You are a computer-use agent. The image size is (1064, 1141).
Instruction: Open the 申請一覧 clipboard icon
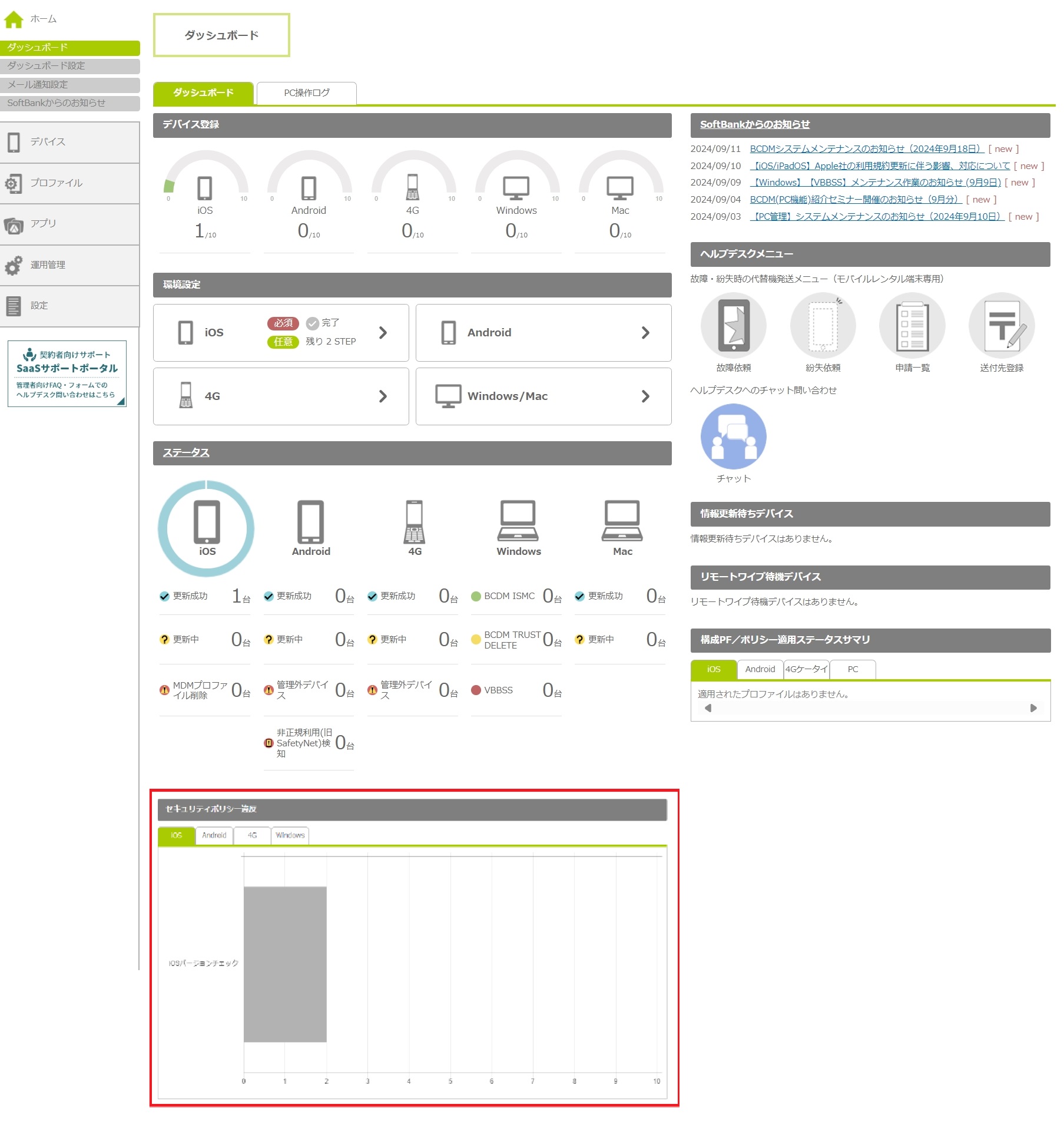[911, 326]
